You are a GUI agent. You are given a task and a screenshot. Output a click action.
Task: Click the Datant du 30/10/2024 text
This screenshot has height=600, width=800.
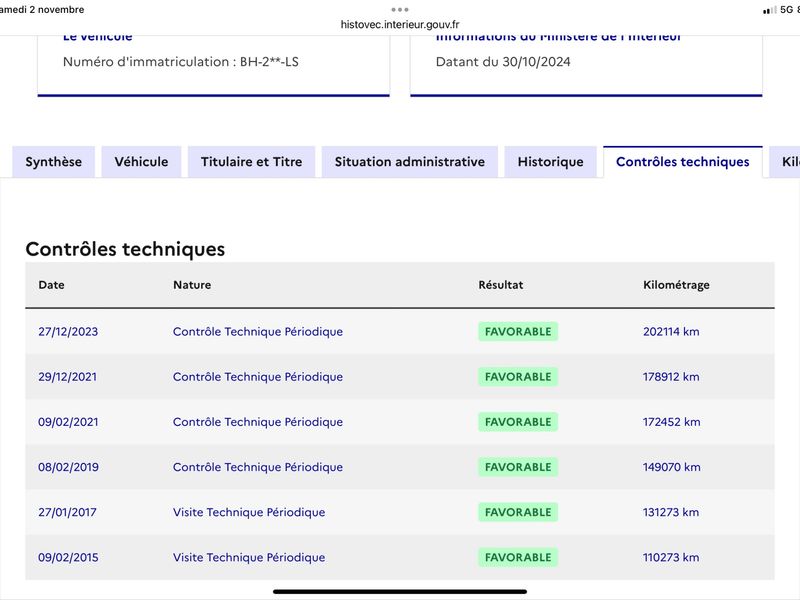pos(503,62)
